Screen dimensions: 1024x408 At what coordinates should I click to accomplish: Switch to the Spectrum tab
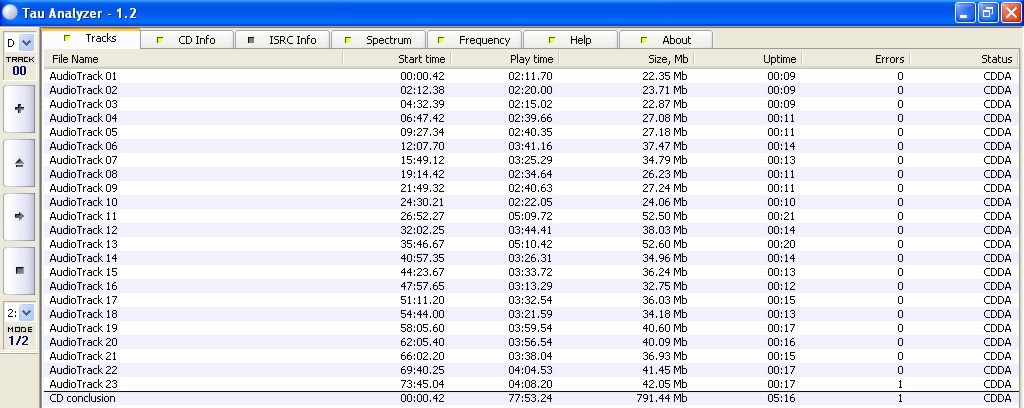pyautogui.click(x=378, y=40)
